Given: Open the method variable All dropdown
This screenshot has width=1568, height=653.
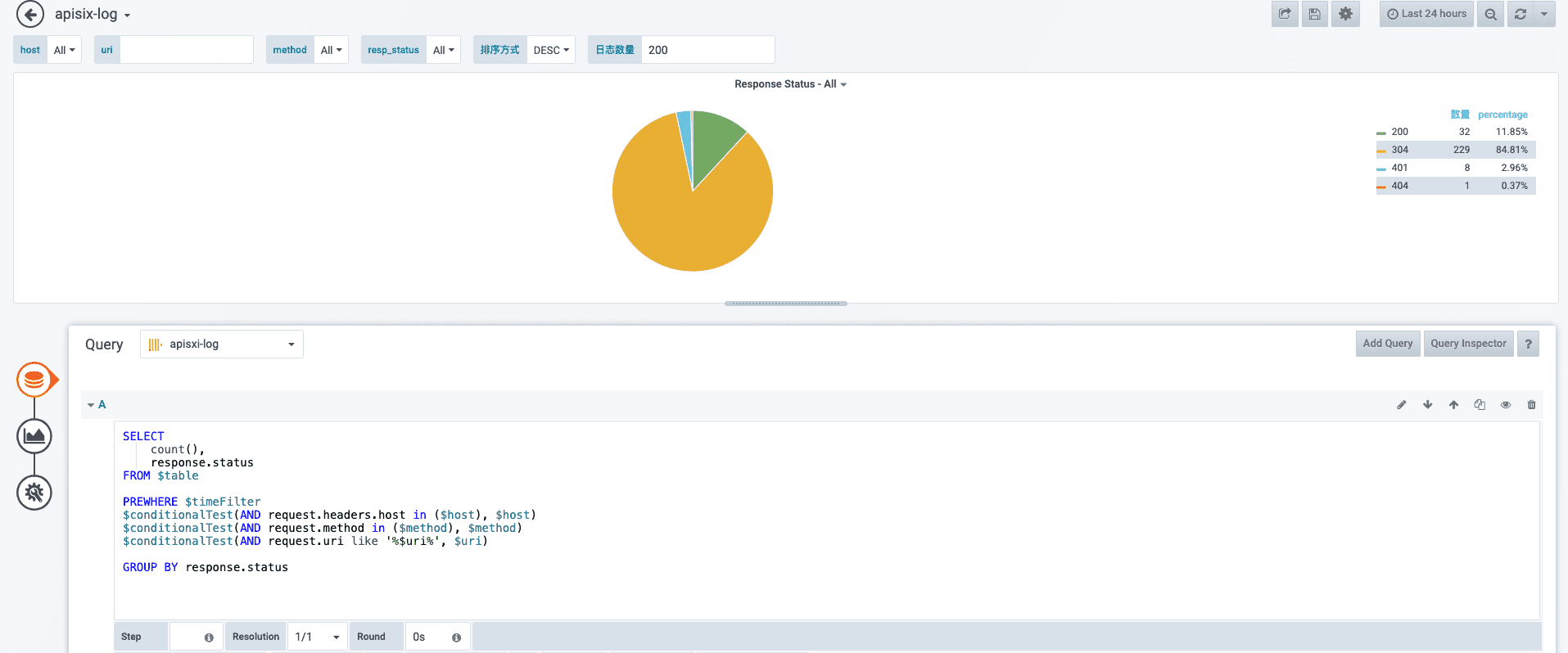Looking at the screenshot, I should pos(331,50).
